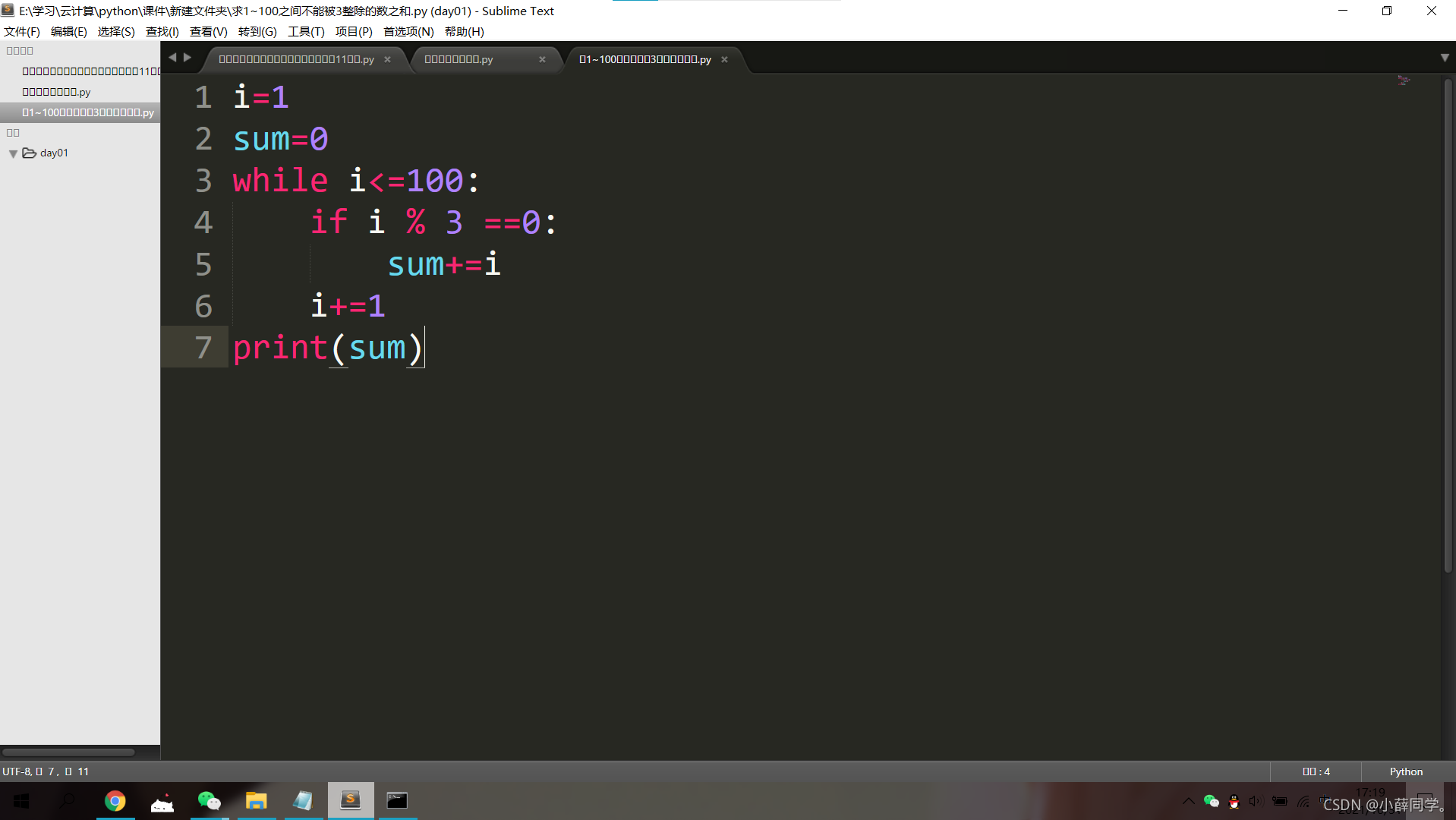Screen dimensions: 1456x820
Task: Open taskbar search icon
Action: point(68,801)
